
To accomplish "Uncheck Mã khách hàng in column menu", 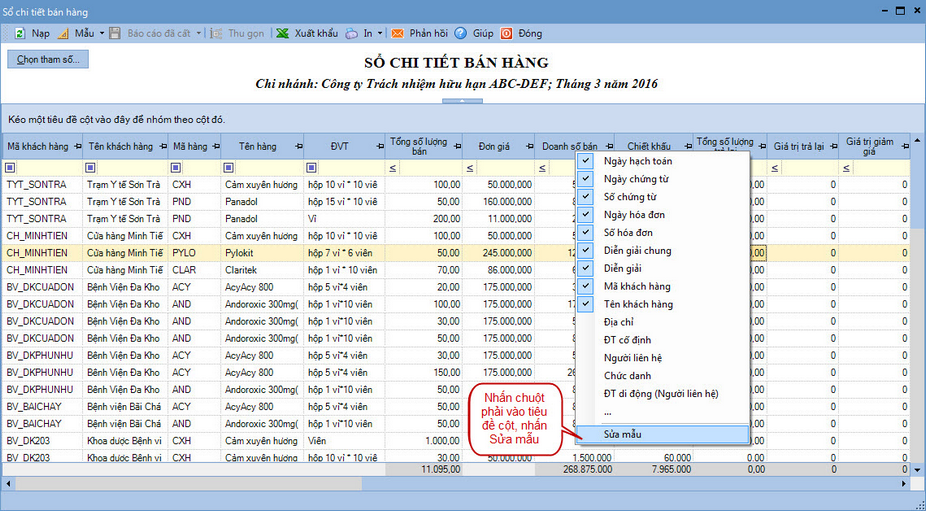I will [x=585, y=286].
